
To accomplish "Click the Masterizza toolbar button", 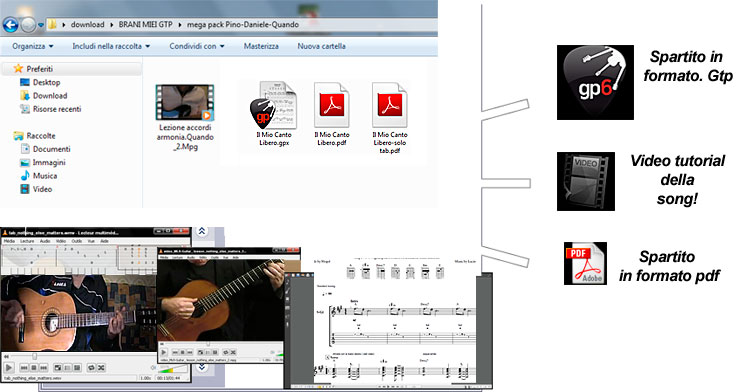I will (x=261, y=46).
